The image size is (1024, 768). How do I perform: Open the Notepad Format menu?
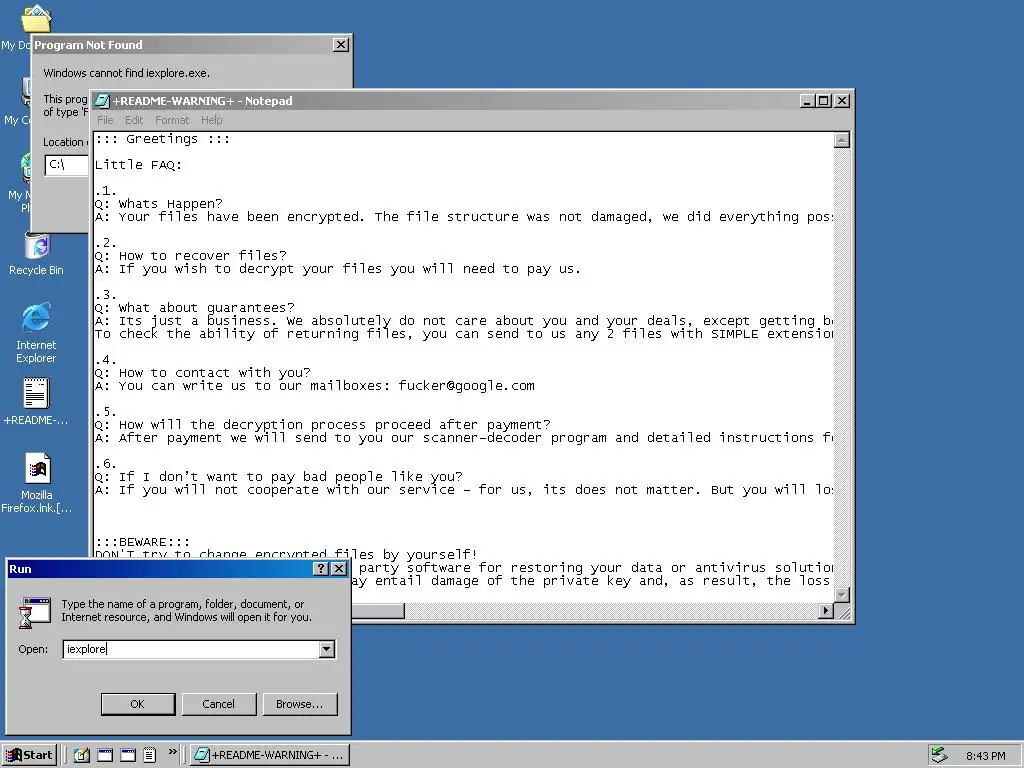tap(172, 120)
